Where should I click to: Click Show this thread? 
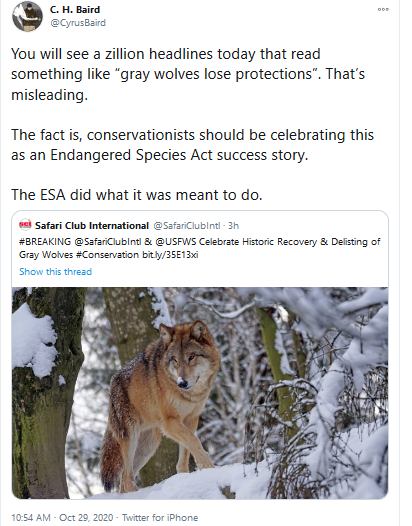(x=55, y=272)
